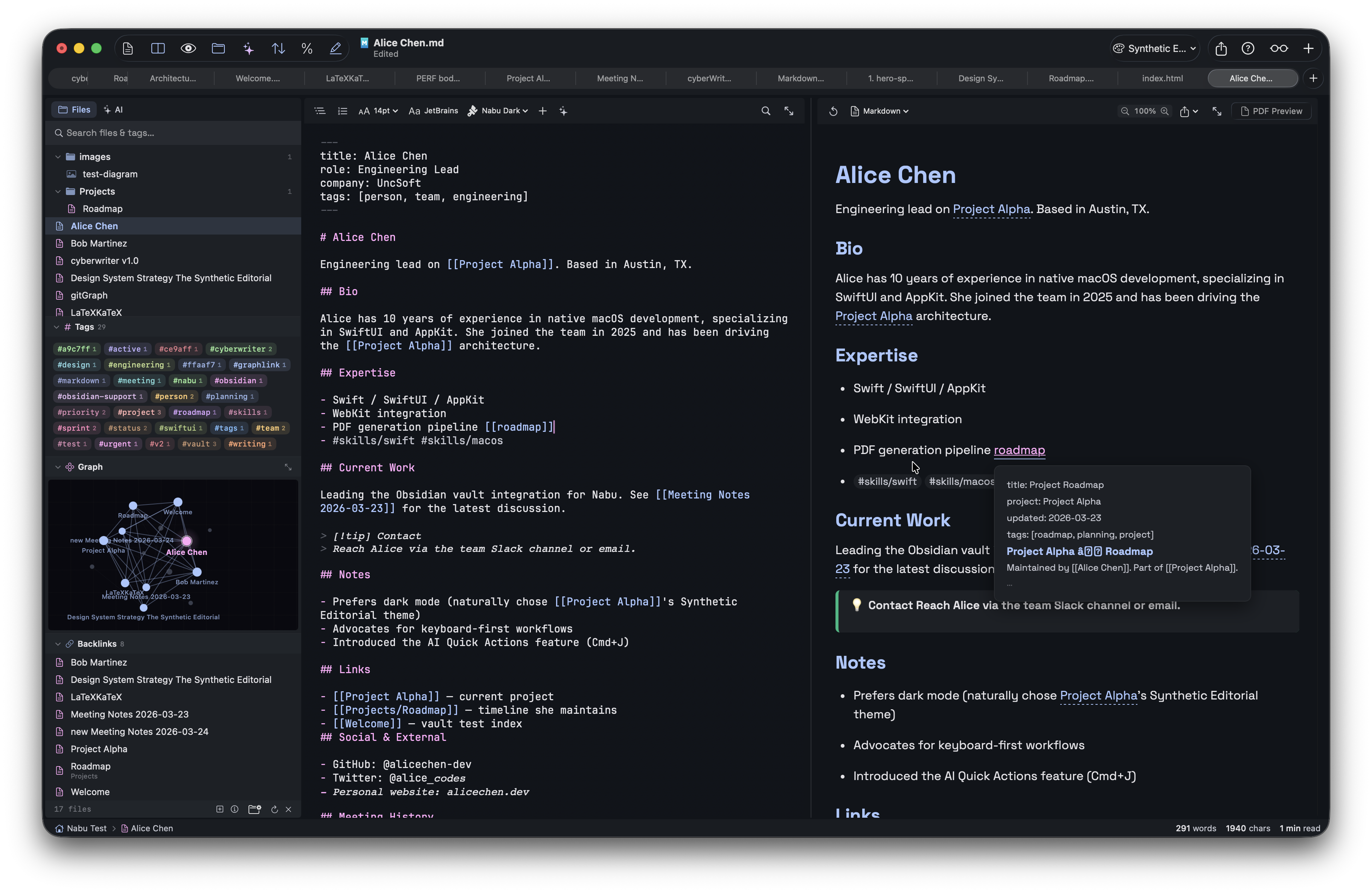Switch to the index.html tab

[1162, 78]
